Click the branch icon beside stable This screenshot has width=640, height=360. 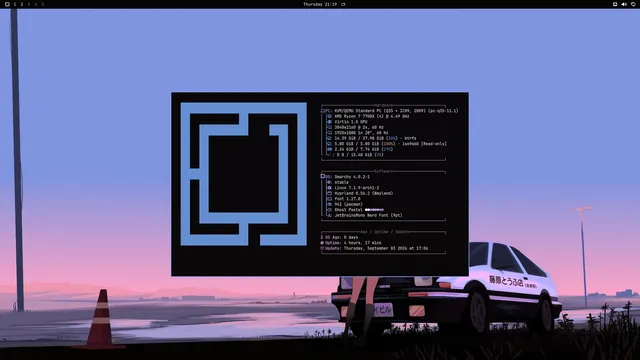(329, 182)
